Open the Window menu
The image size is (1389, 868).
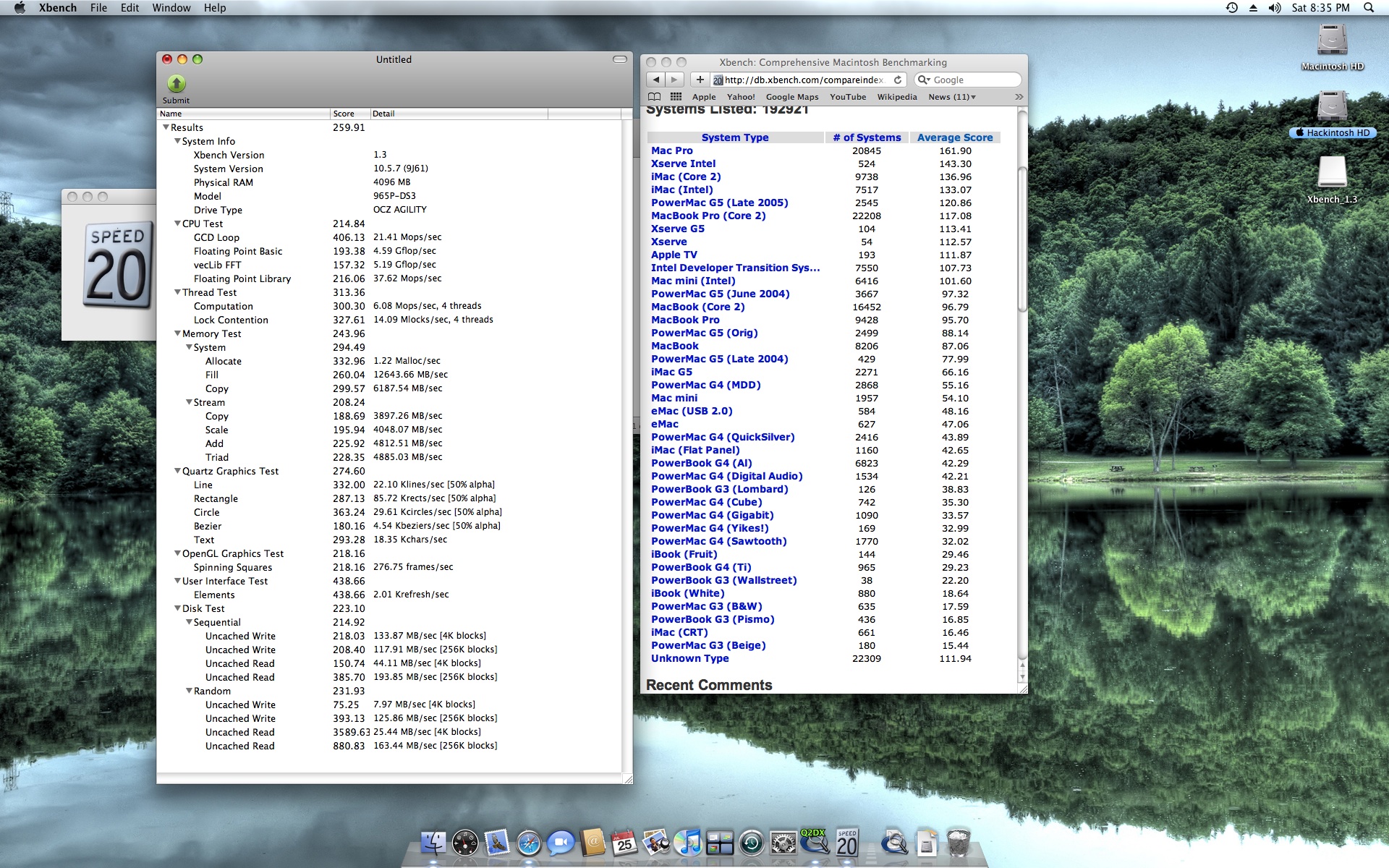coord(171,7)
